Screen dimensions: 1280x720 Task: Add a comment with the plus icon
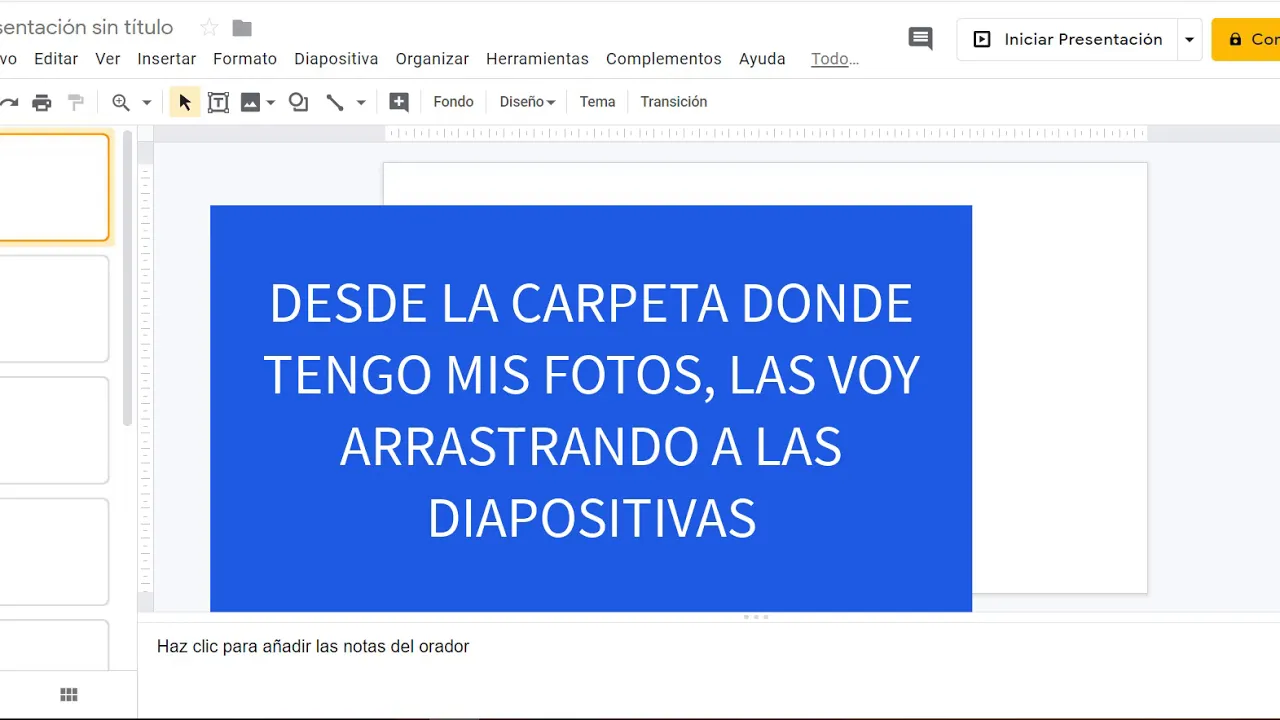[x=399, y=102]
